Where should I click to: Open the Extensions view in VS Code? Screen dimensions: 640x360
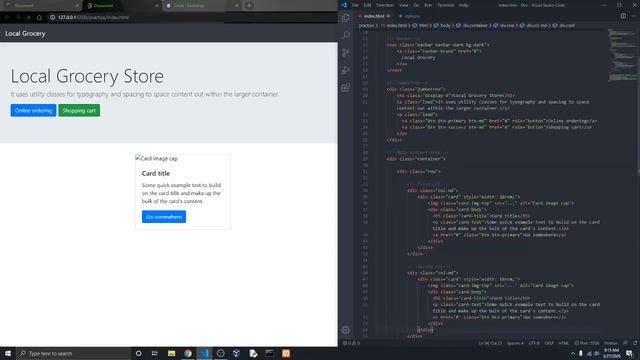pyautogui.click(x=346, y=88)
